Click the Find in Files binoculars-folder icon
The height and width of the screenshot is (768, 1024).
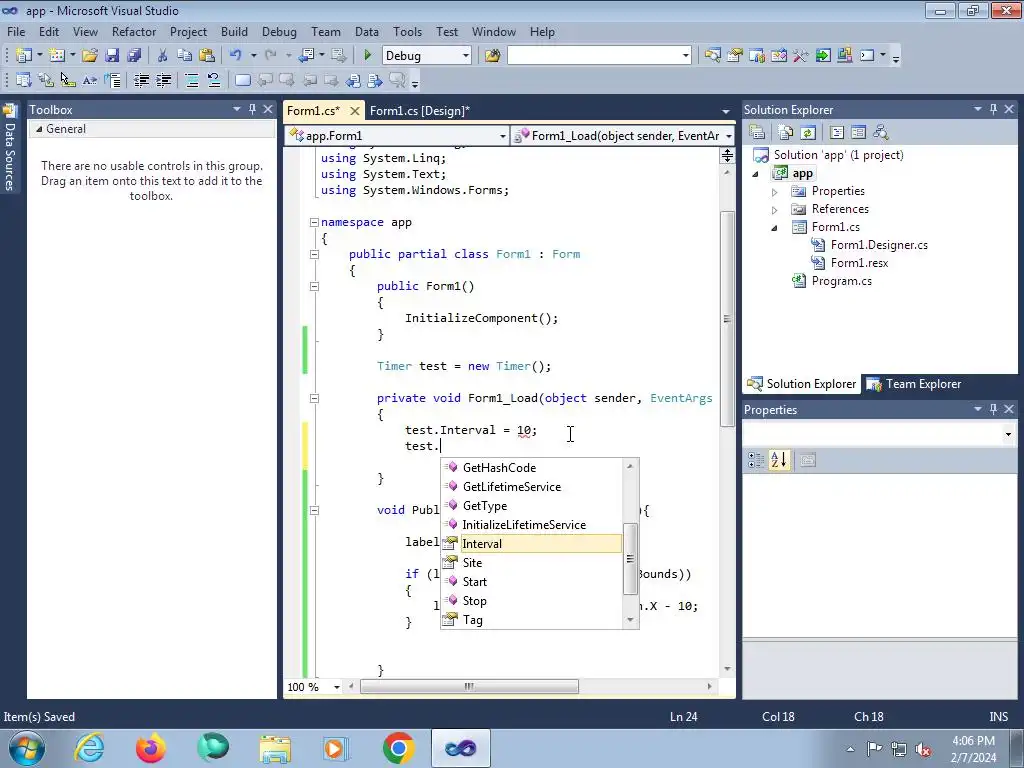pos(492,56)
